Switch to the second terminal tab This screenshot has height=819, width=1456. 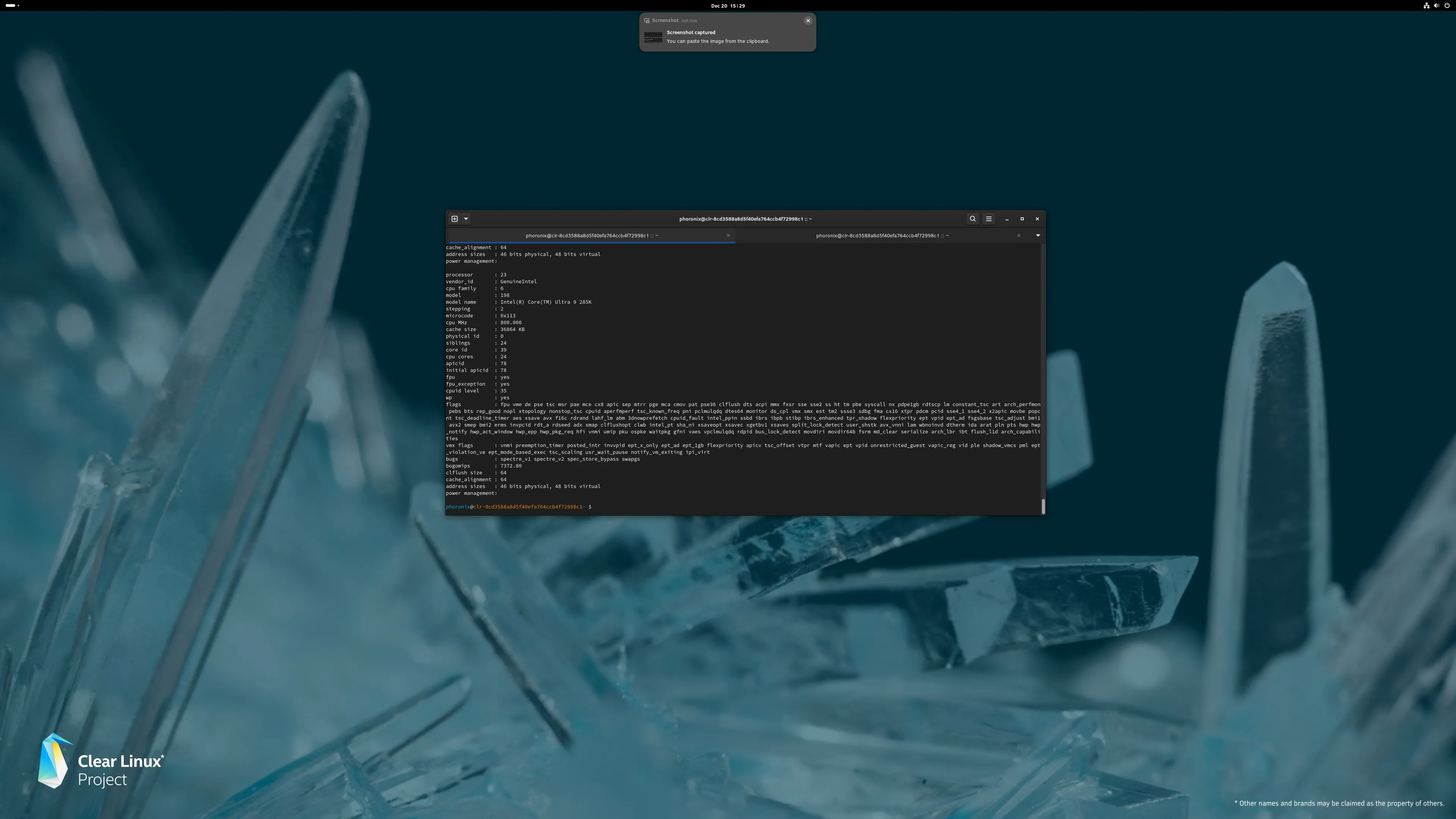point(882,236)
